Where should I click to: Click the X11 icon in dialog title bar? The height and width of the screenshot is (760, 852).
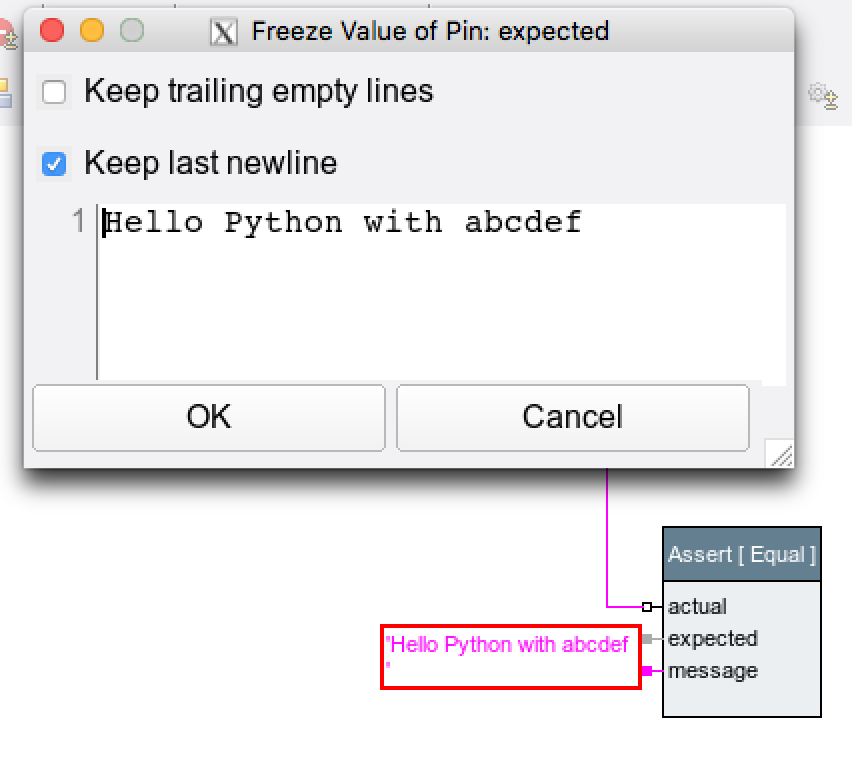pyautogui.click(x=224, y=32)
